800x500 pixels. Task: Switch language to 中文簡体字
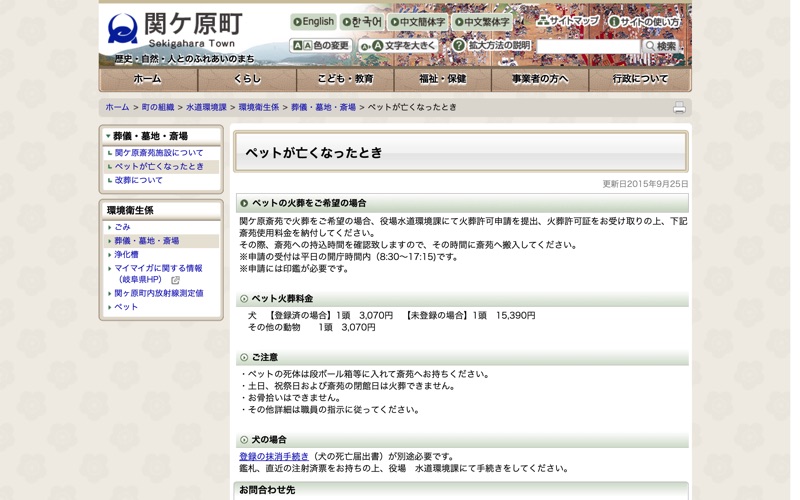(417, 22)
